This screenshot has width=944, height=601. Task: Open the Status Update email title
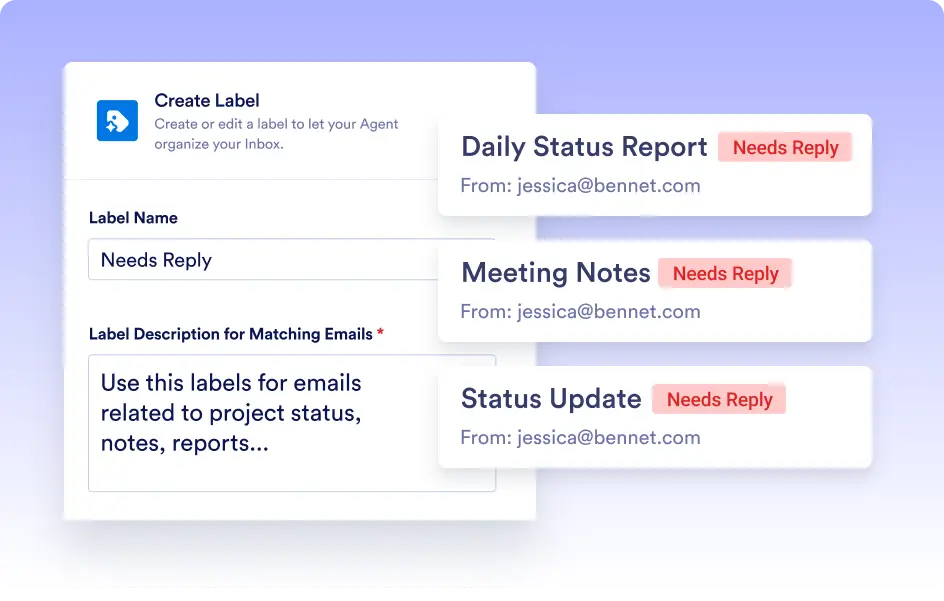pos(551,399)
